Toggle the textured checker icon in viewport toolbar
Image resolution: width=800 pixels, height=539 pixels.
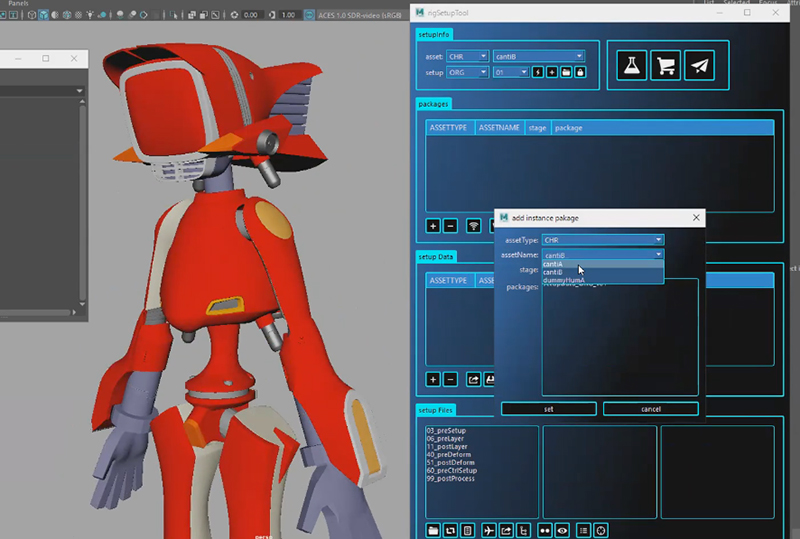79,15
